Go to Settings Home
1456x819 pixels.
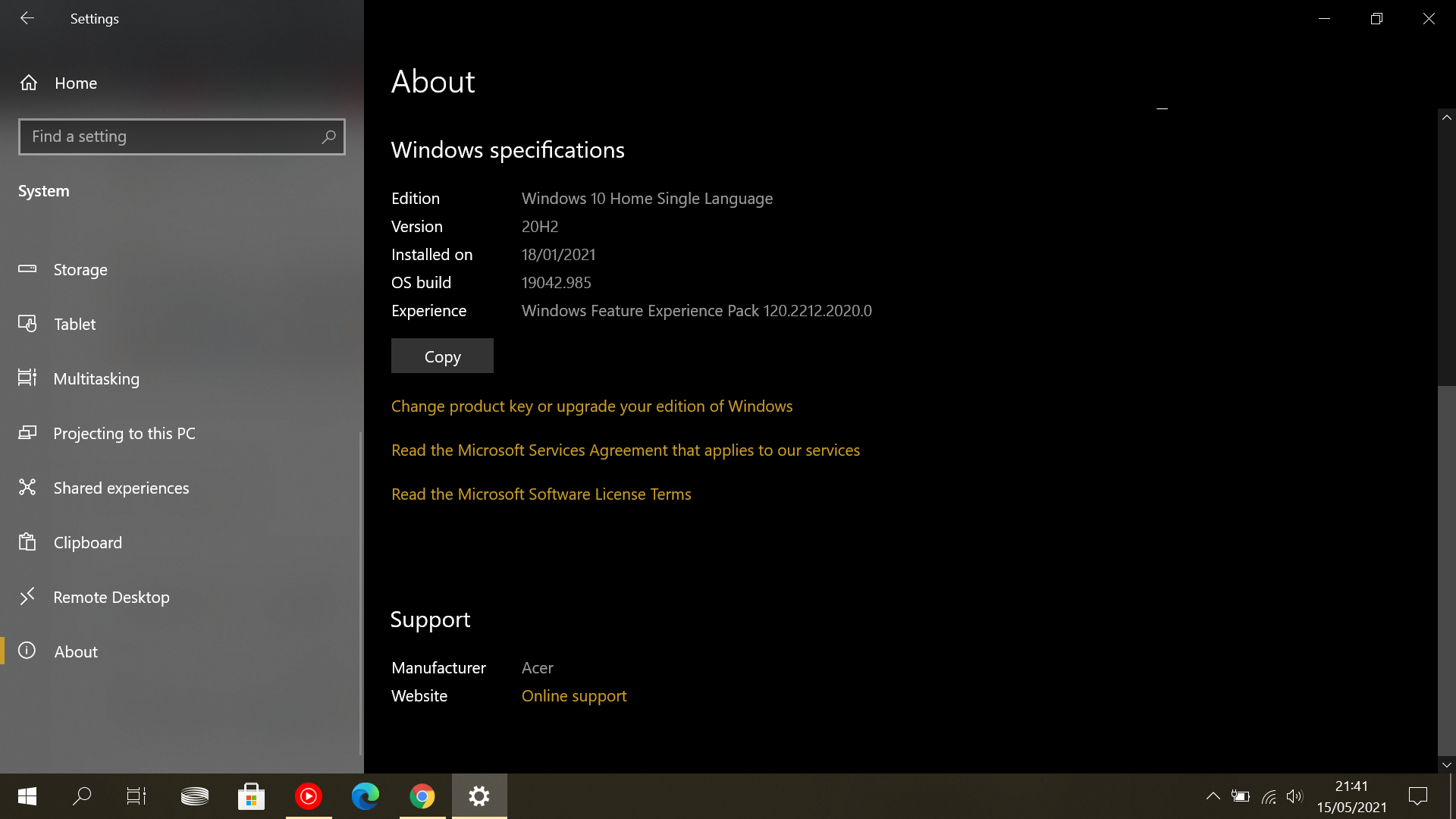coord(75,83)
